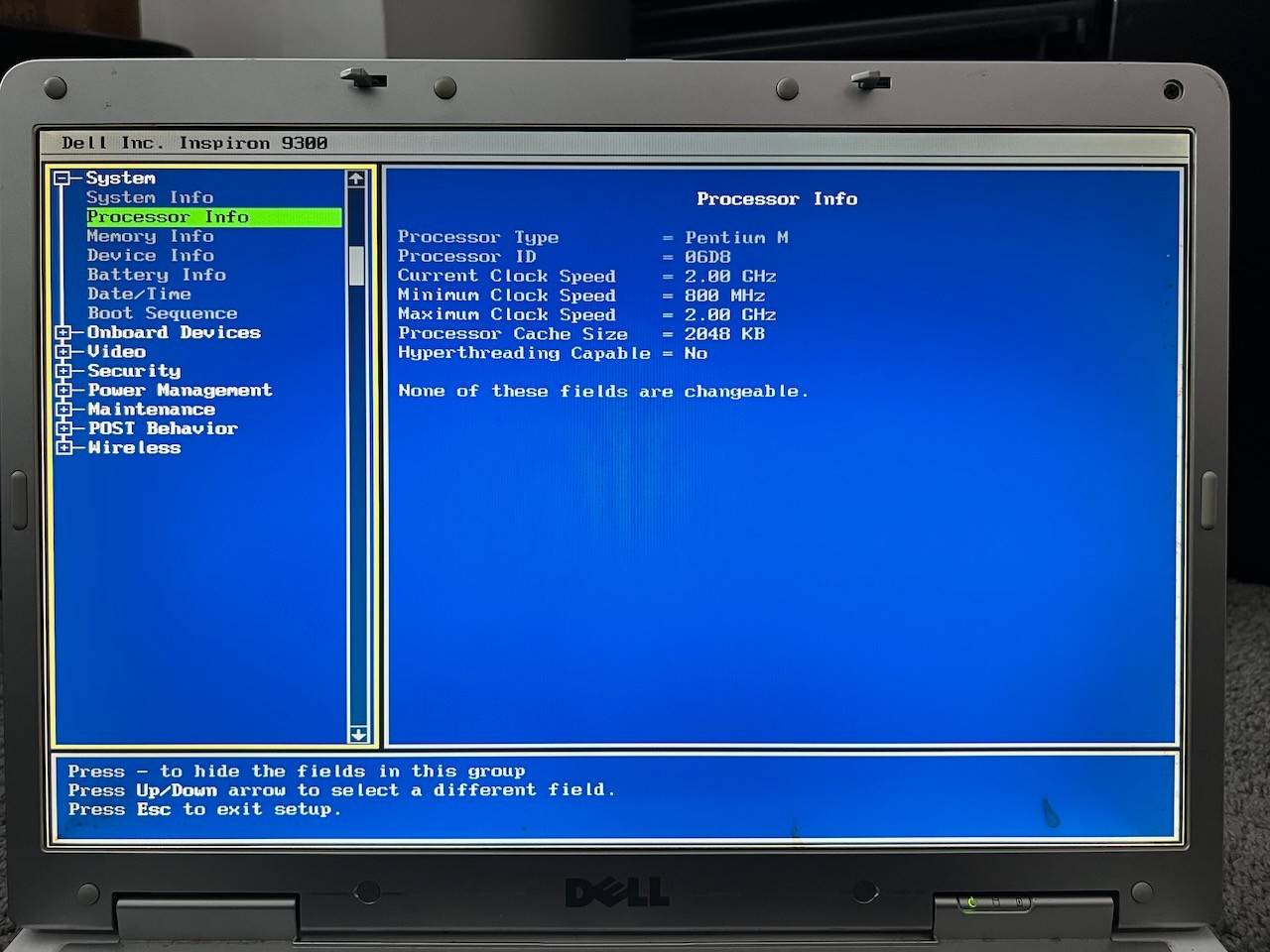Expand the Maintenance group
The height and width of the screenshot is (952, 1270).
[63, 410]
